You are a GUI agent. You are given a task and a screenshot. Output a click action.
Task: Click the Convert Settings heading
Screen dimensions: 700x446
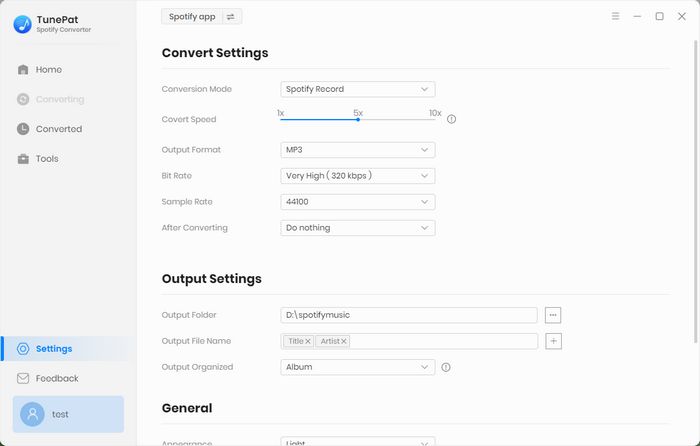coord(215,53)
